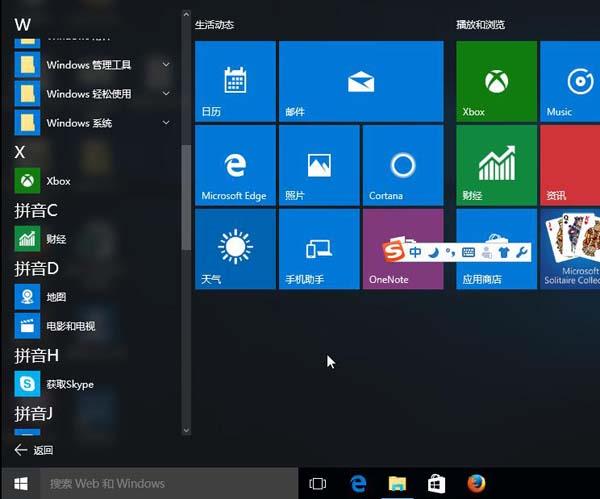The image size is (600, 499).
Task: Click the 拼音J group header
Action: pyautogui.click(x=33, y=413)
